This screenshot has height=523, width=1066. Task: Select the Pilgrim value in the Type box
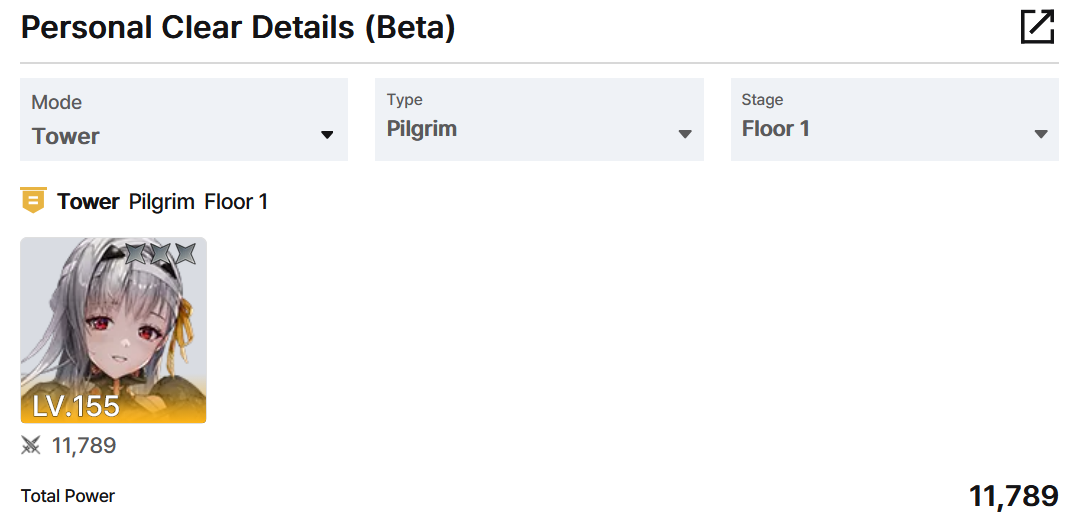tap(422, 129)
